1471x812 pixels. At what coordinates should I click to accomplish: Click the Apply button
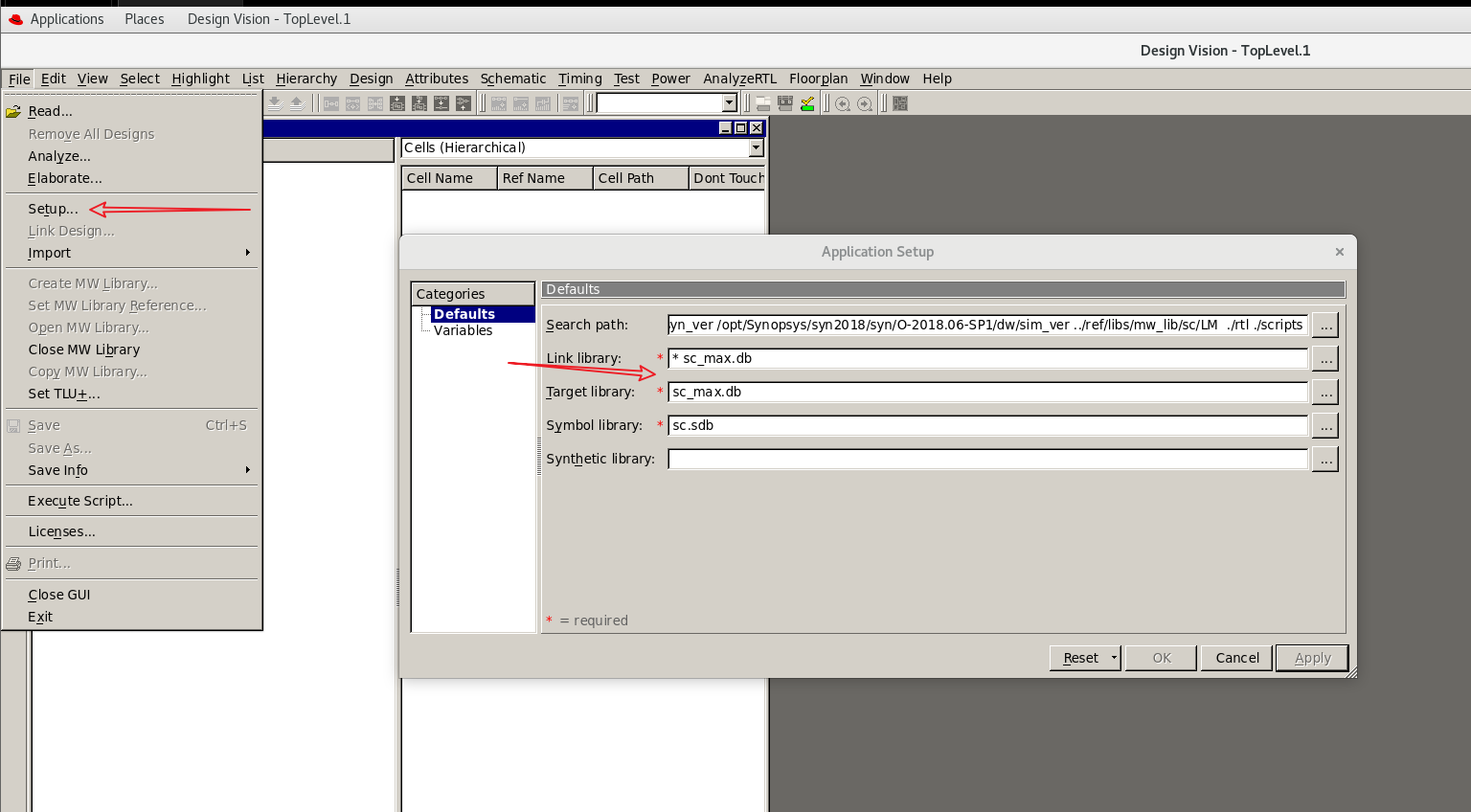coord(1312,658)
